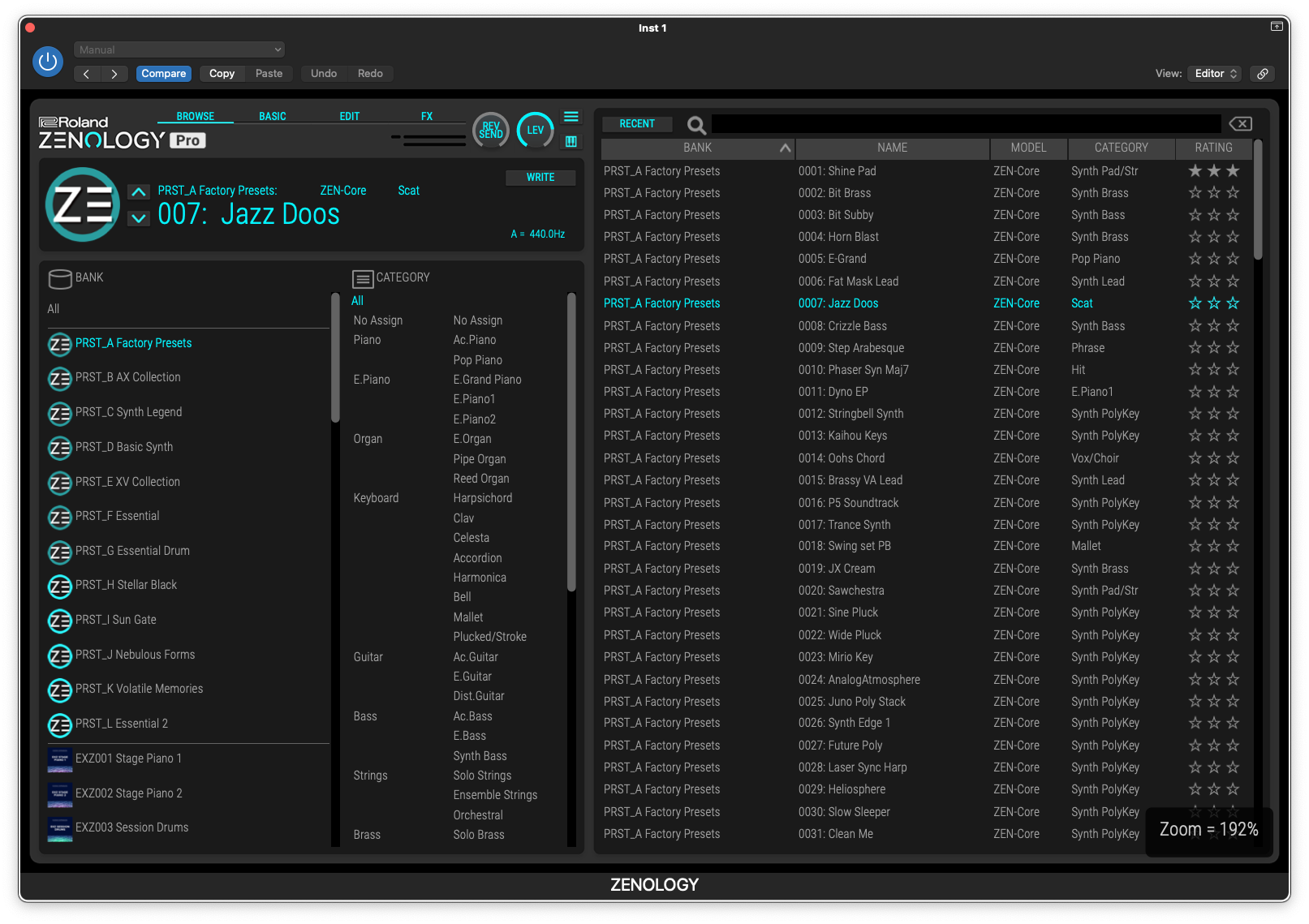The width and height of the screenshot is (1309, 924).
Task: Select next tone with down chevron
Action: click(x=139, y=218)
